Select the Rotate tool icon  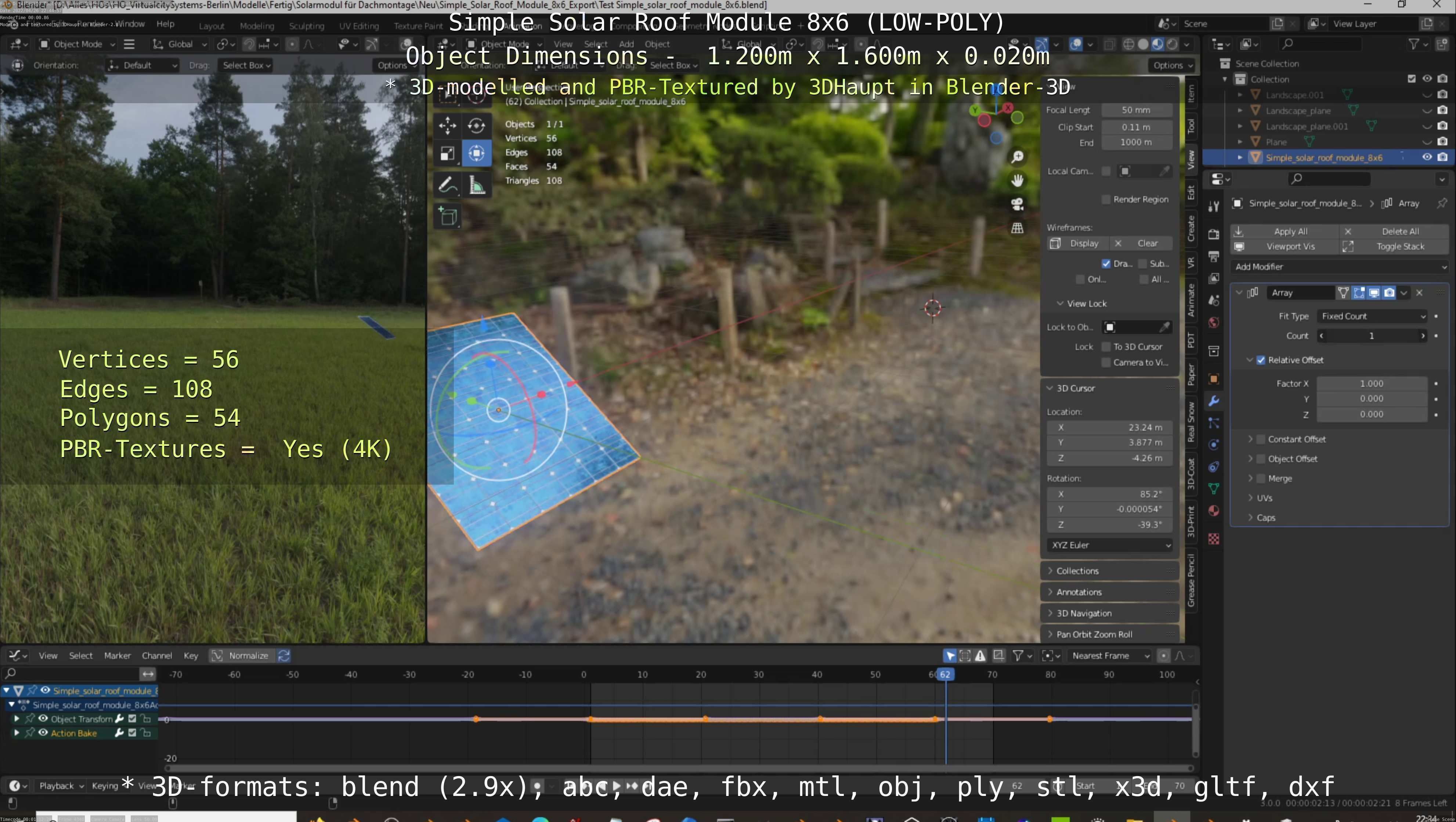click(477, 126)
